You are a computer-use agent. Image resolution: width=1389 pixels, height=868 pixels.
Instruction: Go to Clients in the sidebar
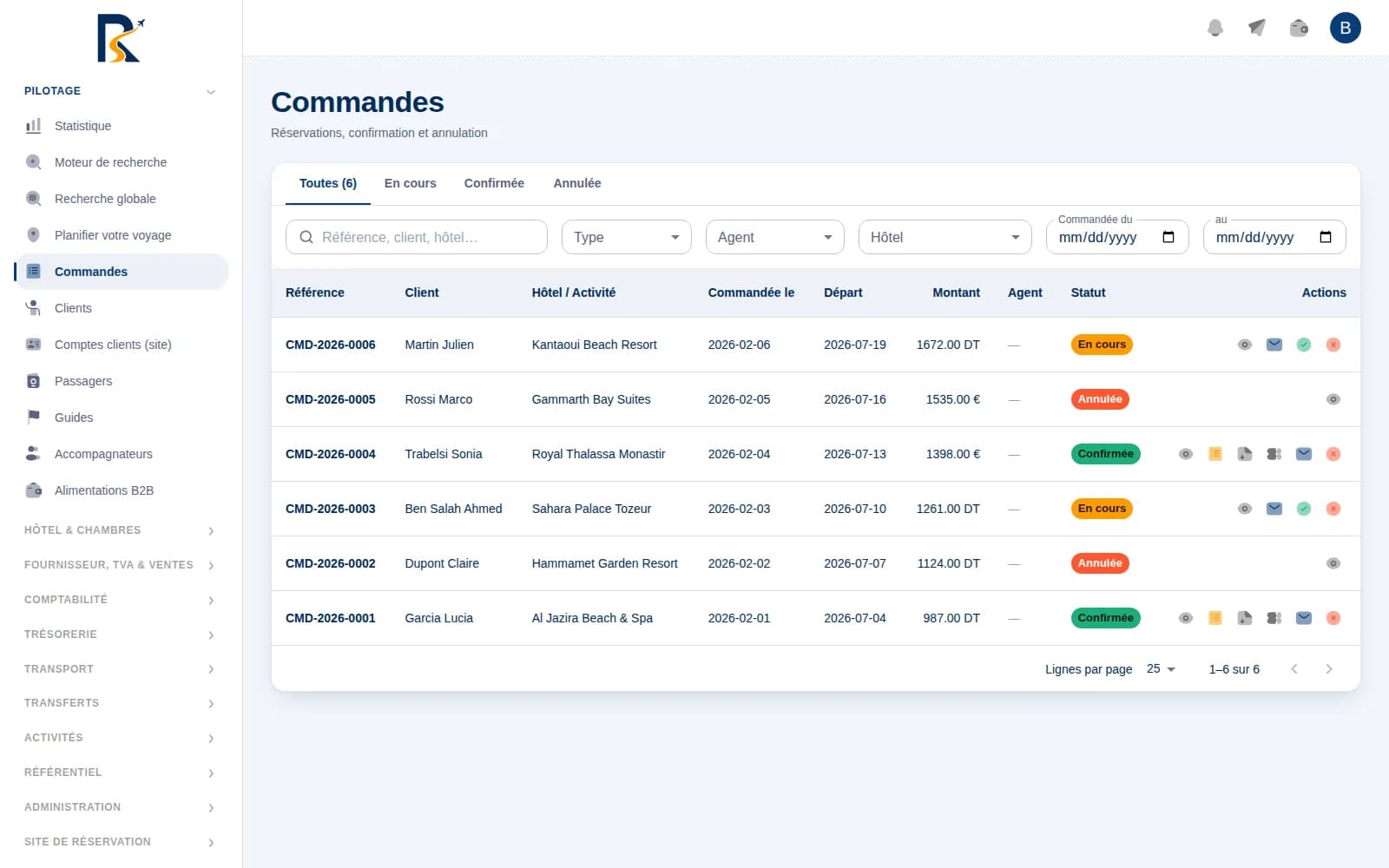(121, 308)
